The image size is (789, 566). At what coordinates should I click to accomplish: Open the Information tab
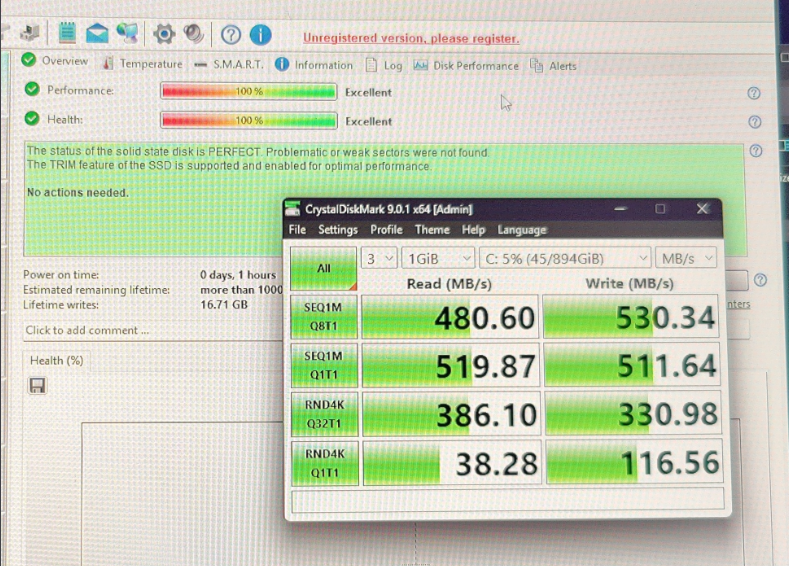point(314,65)
